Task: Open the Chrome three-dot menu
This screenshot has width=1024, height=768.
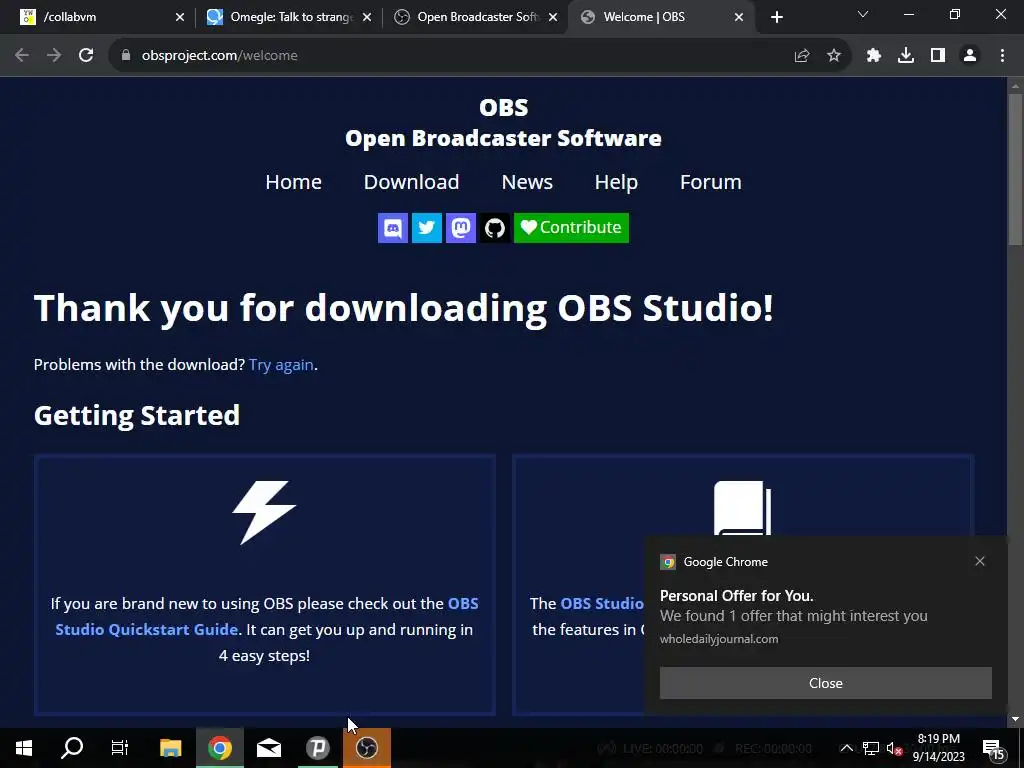Action: click(1002, 56)
